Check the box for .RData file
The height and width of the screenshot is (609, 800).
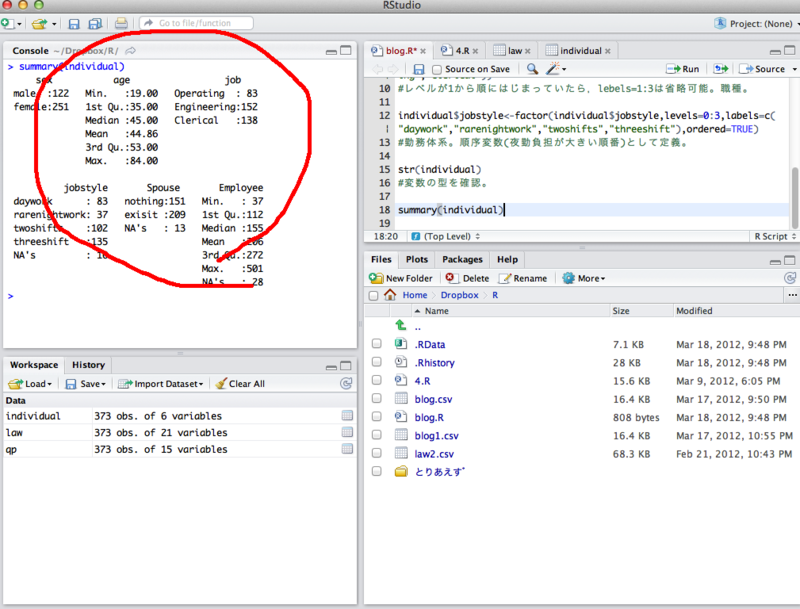pos(377,344)
